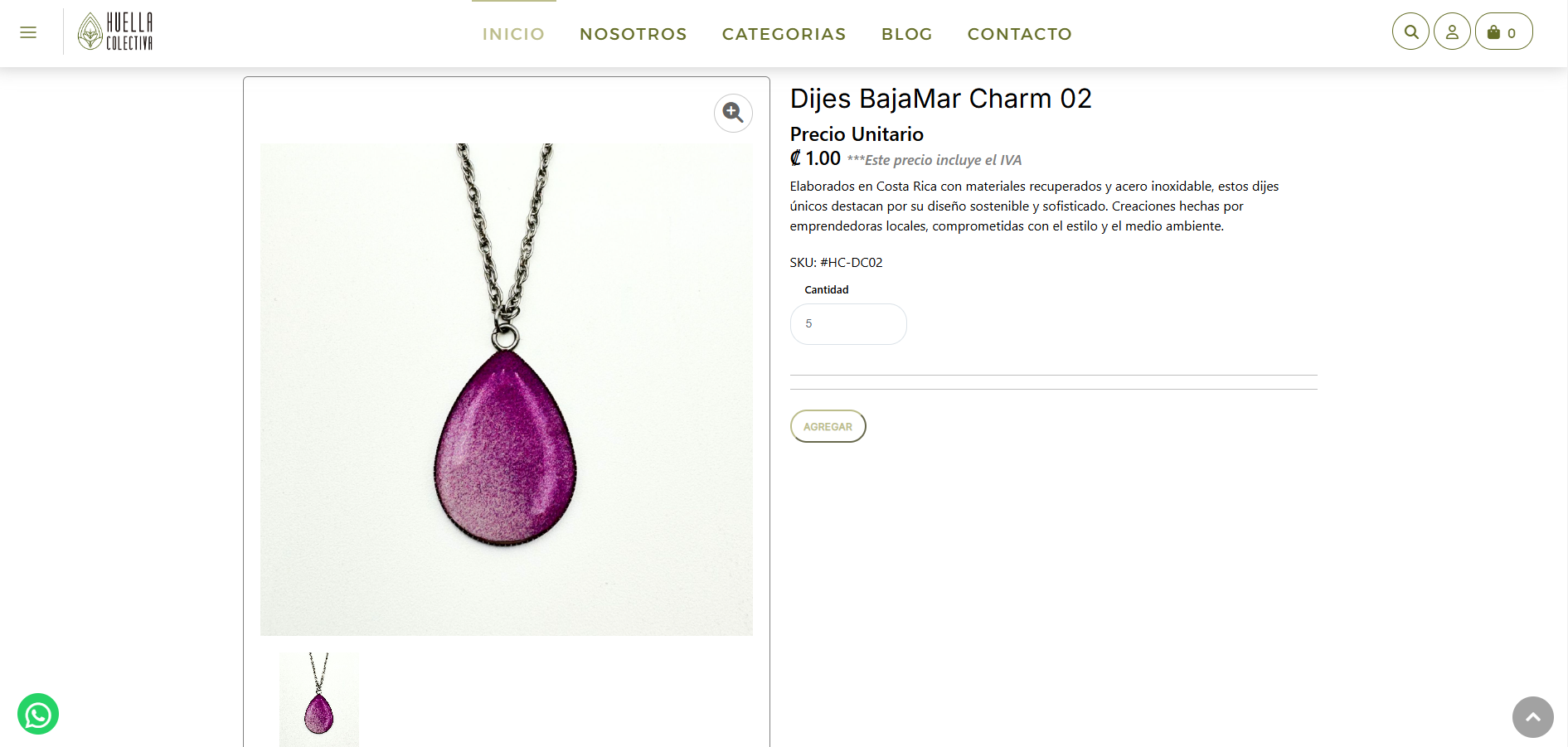
Task: Open the WhatsApp chat icon
Action: [x=38, y=714]
